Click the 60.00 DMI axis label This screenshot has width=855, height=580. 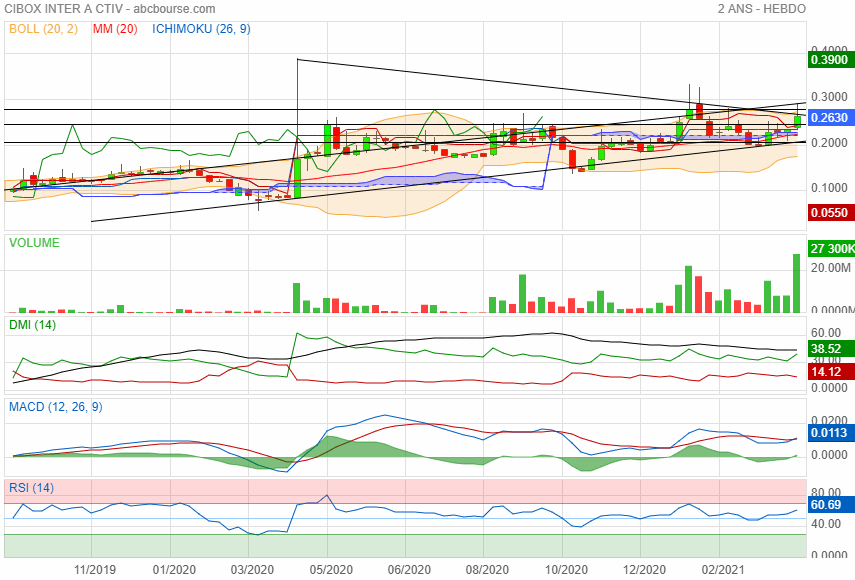click(x=826, y=333)
